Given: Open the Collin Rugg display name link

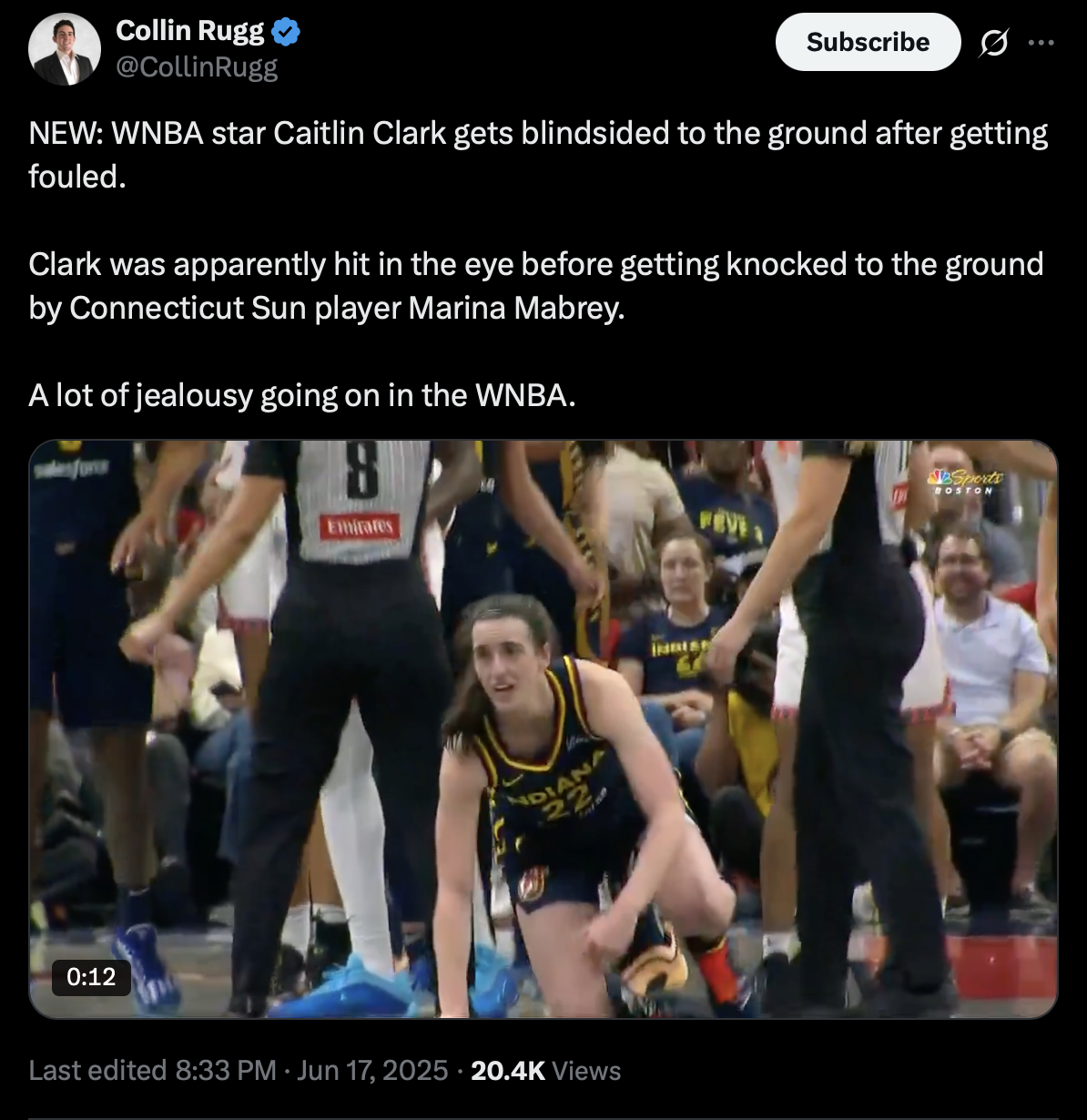Looking at the screenshot, I should pos(190,31).
